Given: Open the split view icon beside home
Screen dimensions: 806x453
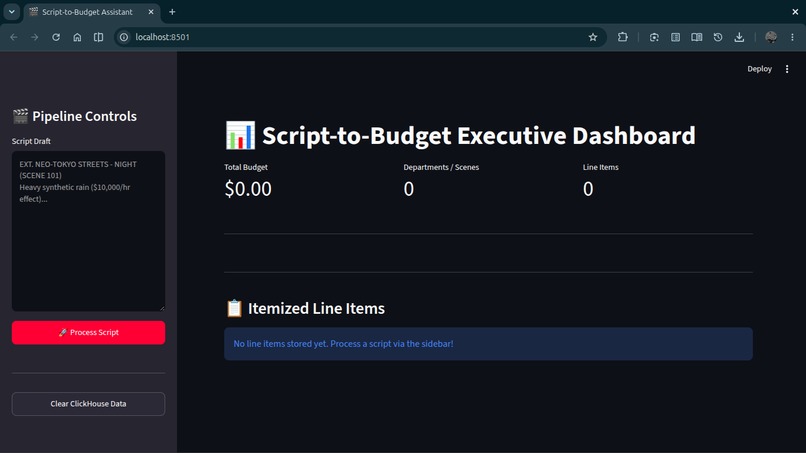Looking at the screenshot, I should coord(98,37).
